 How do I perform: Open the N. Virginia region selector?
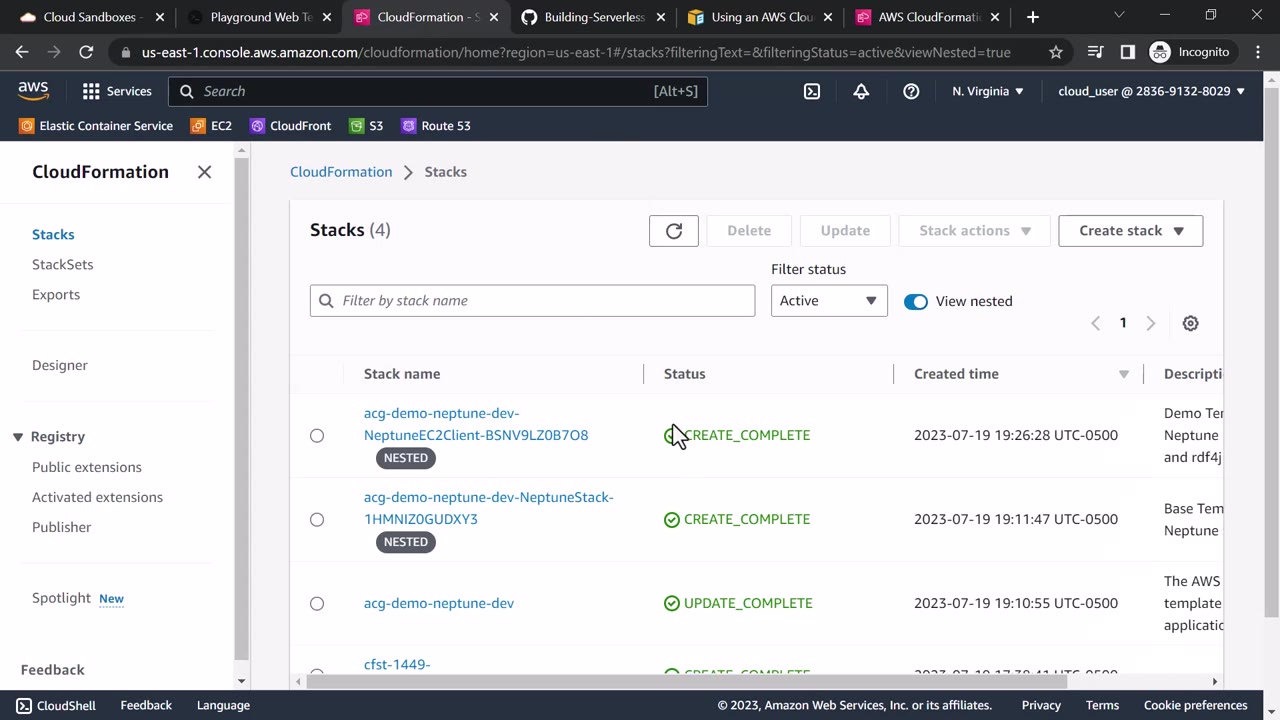988,91
